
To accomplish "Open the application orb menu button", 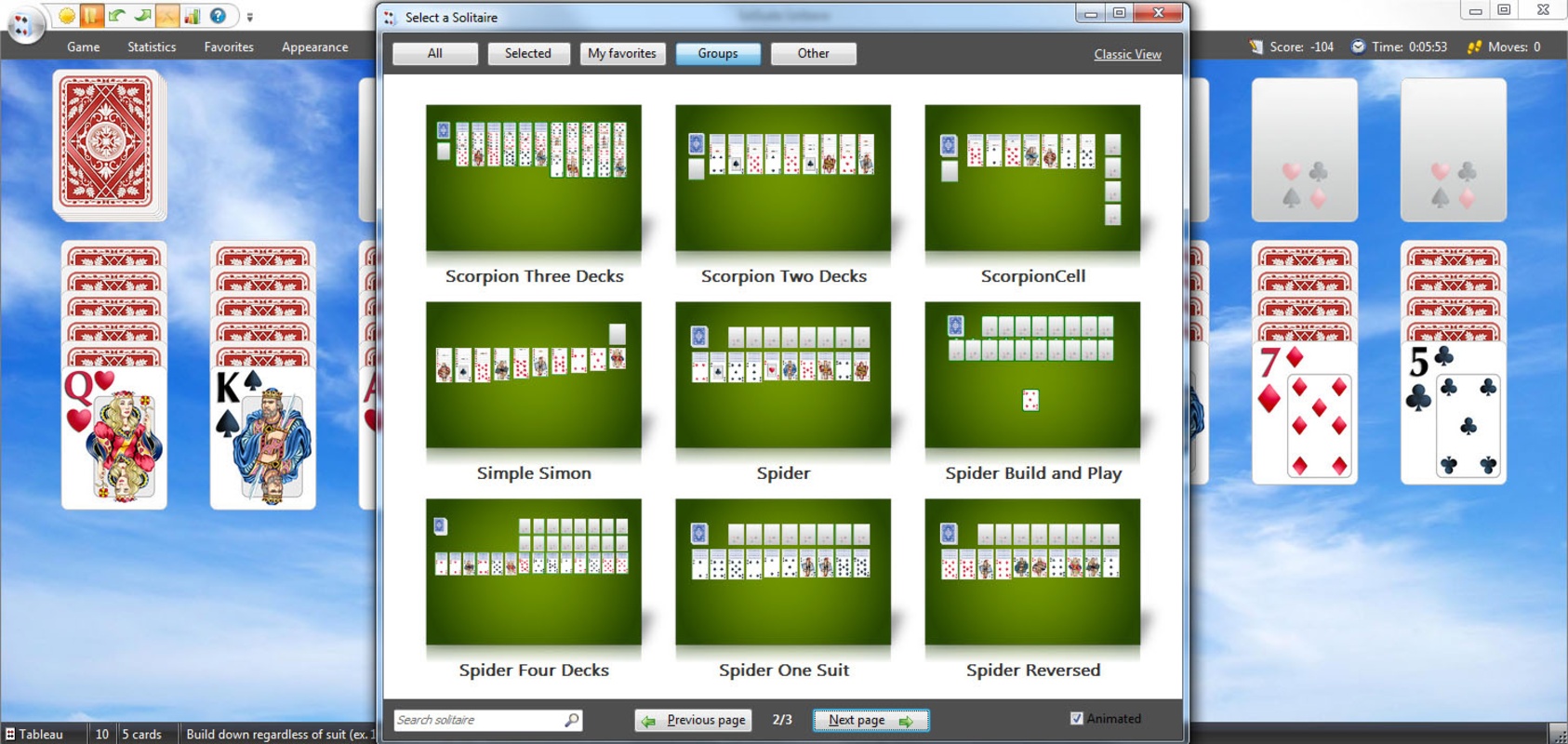I will pos(25,23).
